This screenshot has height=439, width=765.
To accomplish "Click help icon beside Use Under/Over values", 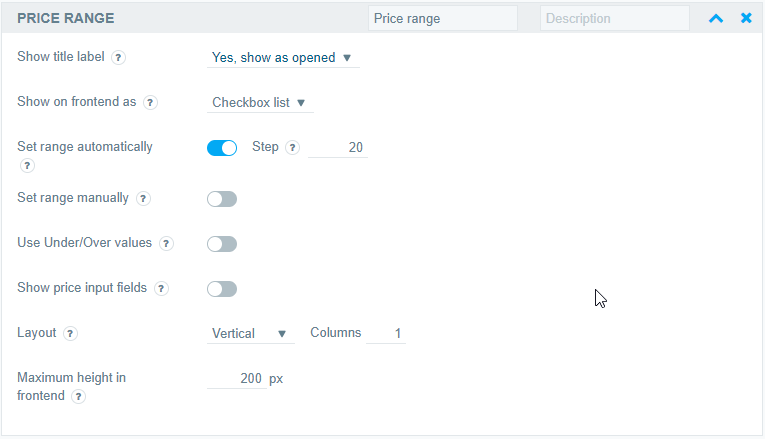I will pyautogui.click(x=166, y=243).
